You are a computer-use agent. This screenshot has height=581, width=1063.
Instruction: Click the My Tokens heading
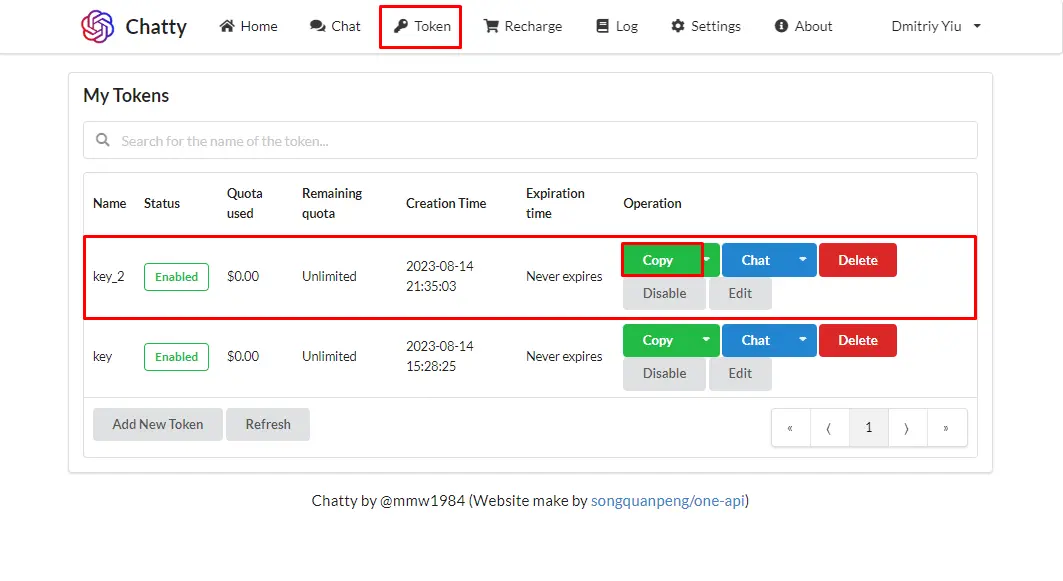[x=126, y=96]
